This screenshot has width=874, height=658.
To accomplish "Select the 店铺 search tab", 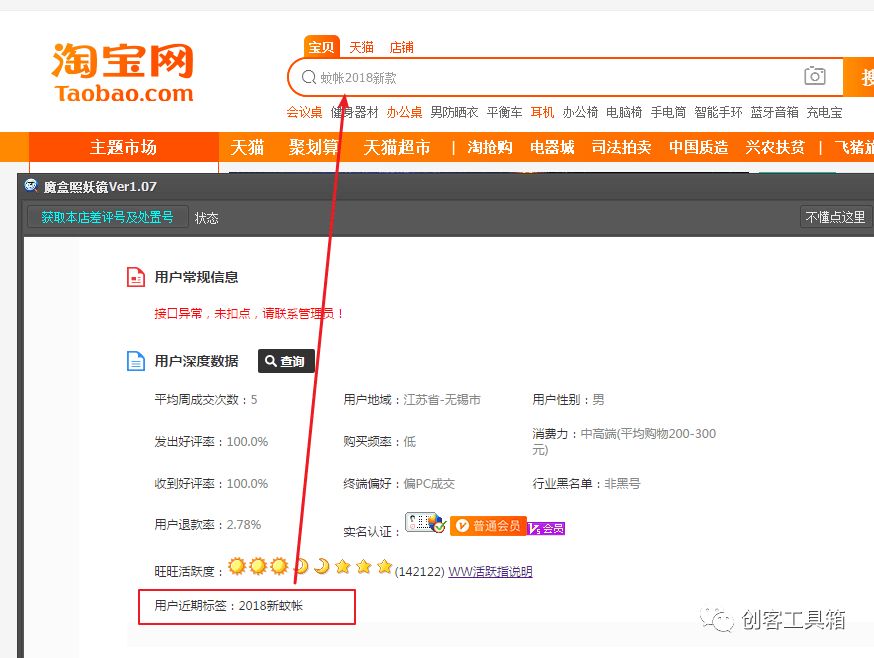I will (401, 47).
